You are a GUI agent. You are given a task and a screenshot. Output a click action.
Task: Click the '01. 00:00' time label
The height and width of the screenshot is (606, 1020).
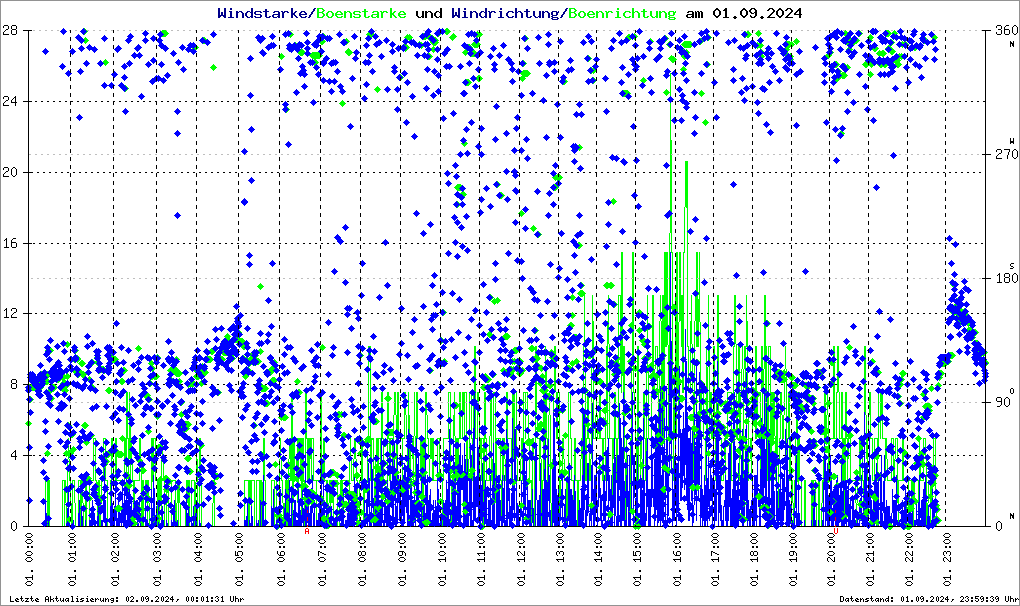30,559
